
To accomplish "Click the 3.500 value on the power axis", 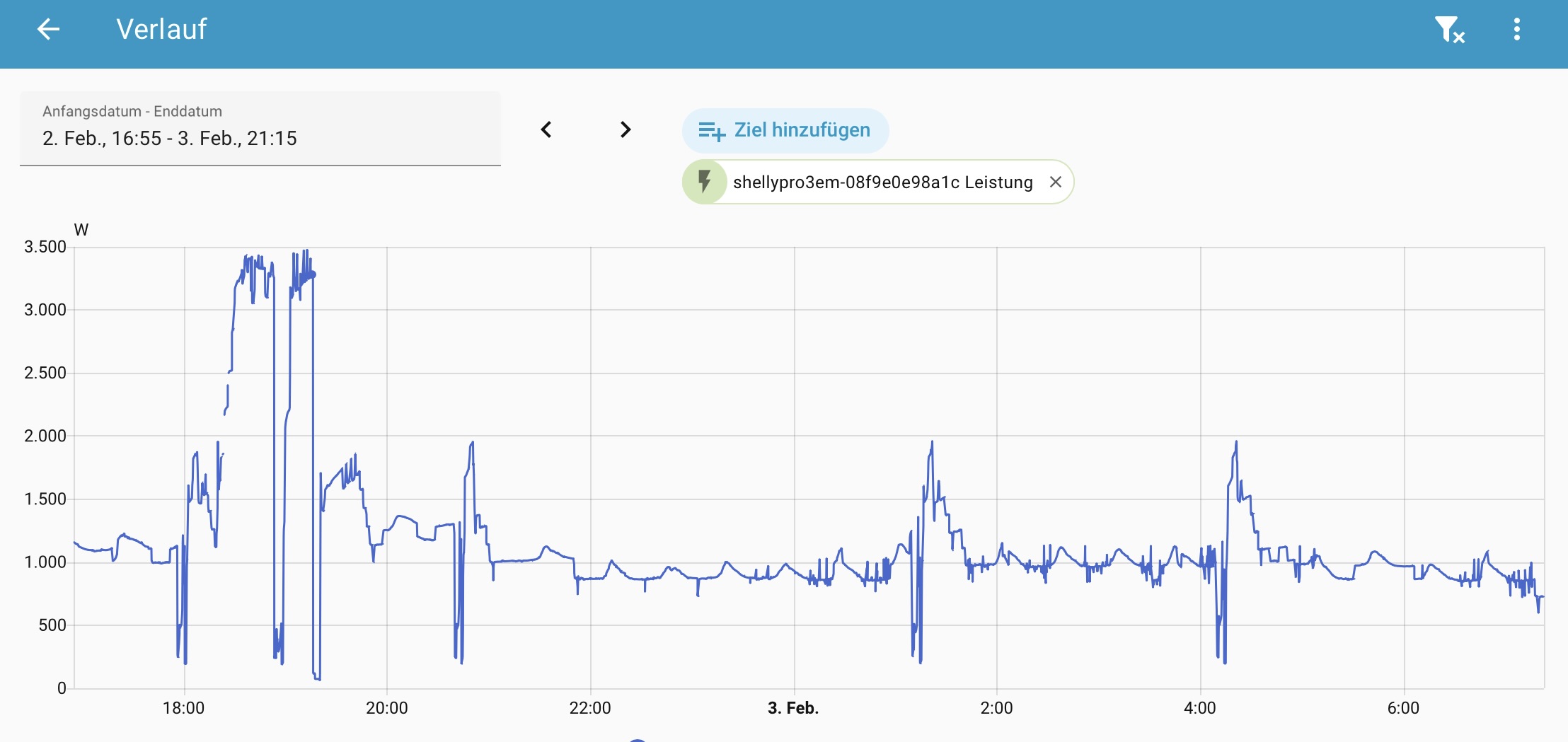I will (x=45, y=247).
